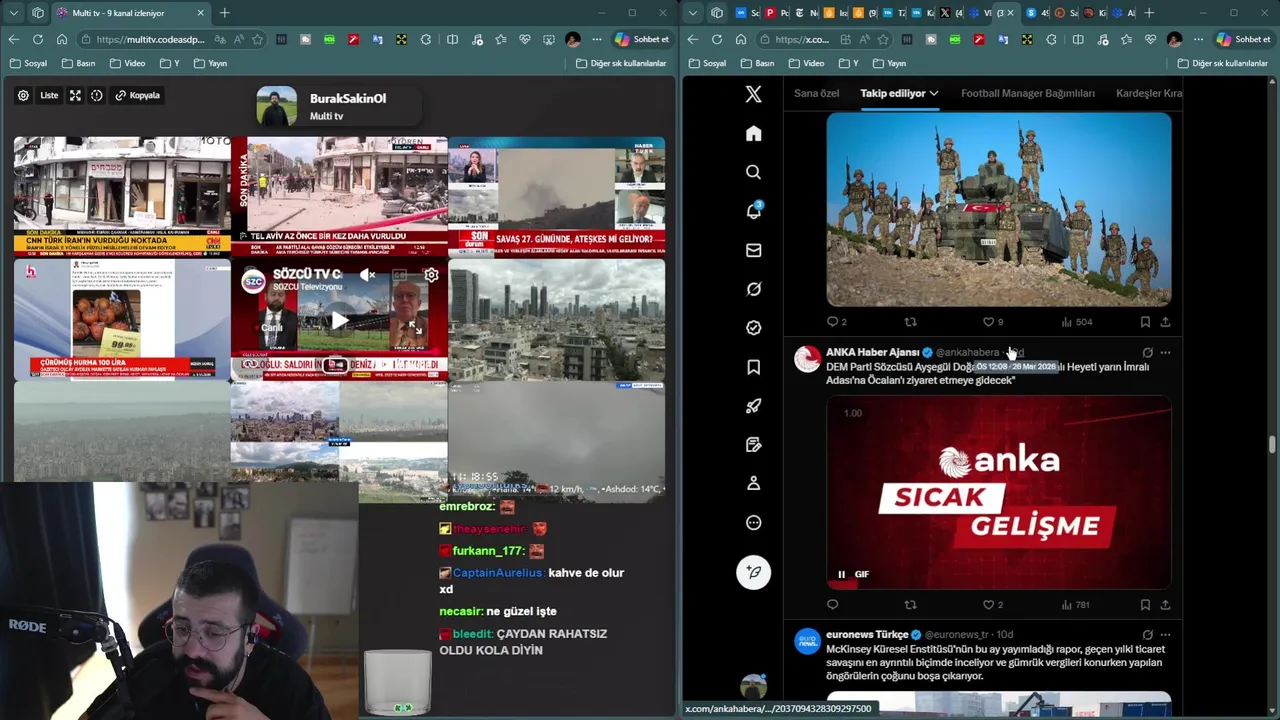Click the dashed circle timer icon in Multi tv

coord(97,95)
